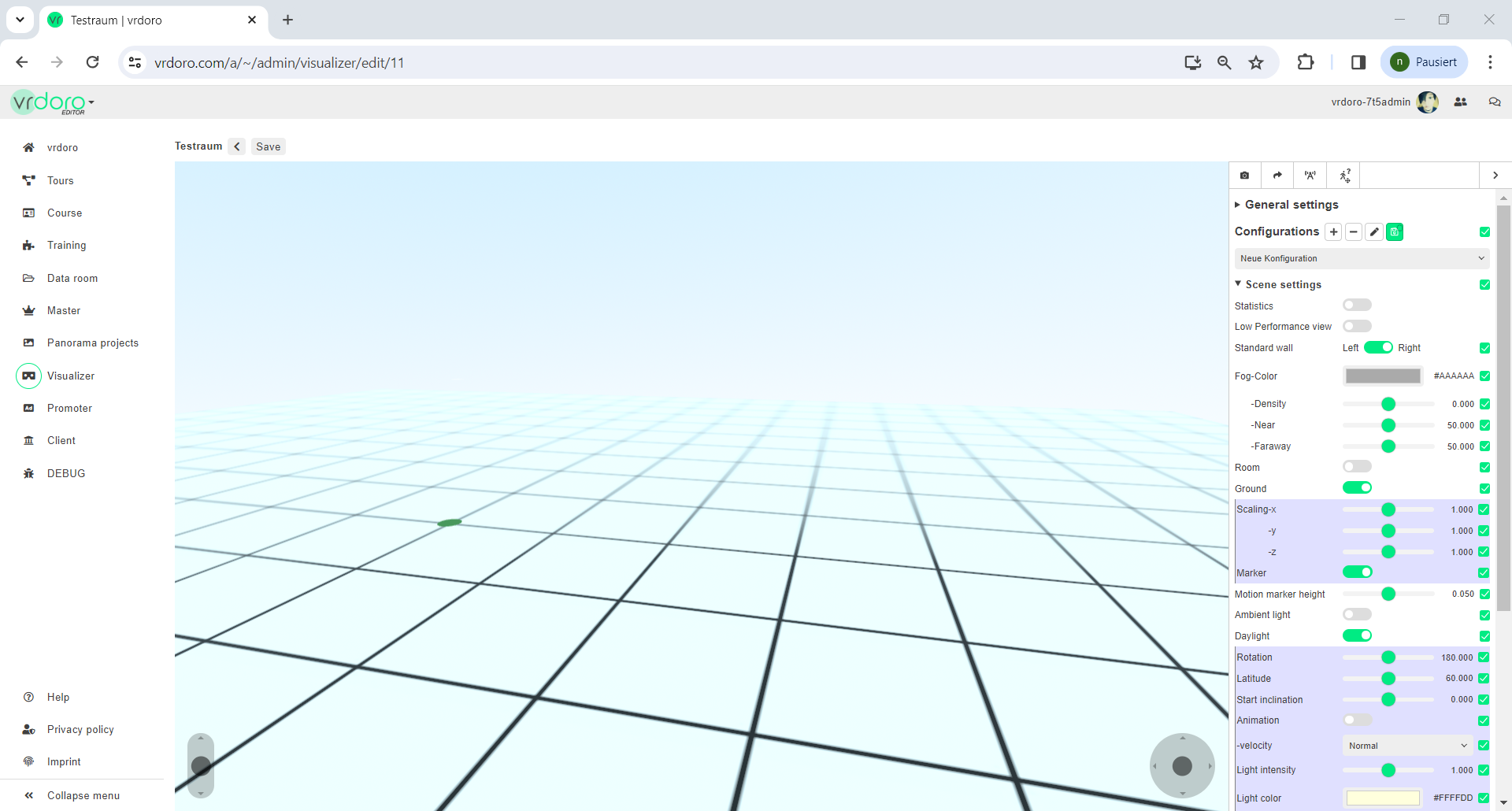This screenshot has width=1512, height=811.
Task: Click the redo arrow icon in panel toolbar
Action: pos(1277,176)
